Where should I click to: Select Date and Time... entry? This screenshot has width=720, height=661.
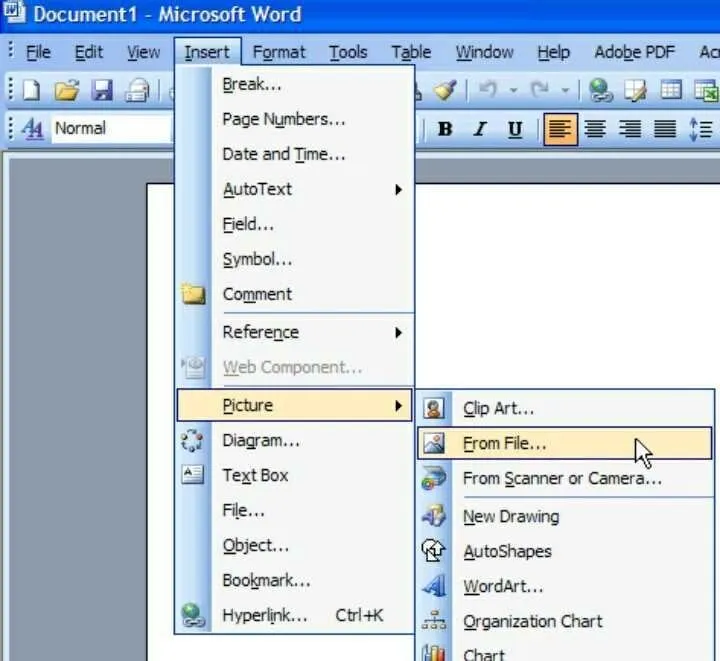pos(295,154)
